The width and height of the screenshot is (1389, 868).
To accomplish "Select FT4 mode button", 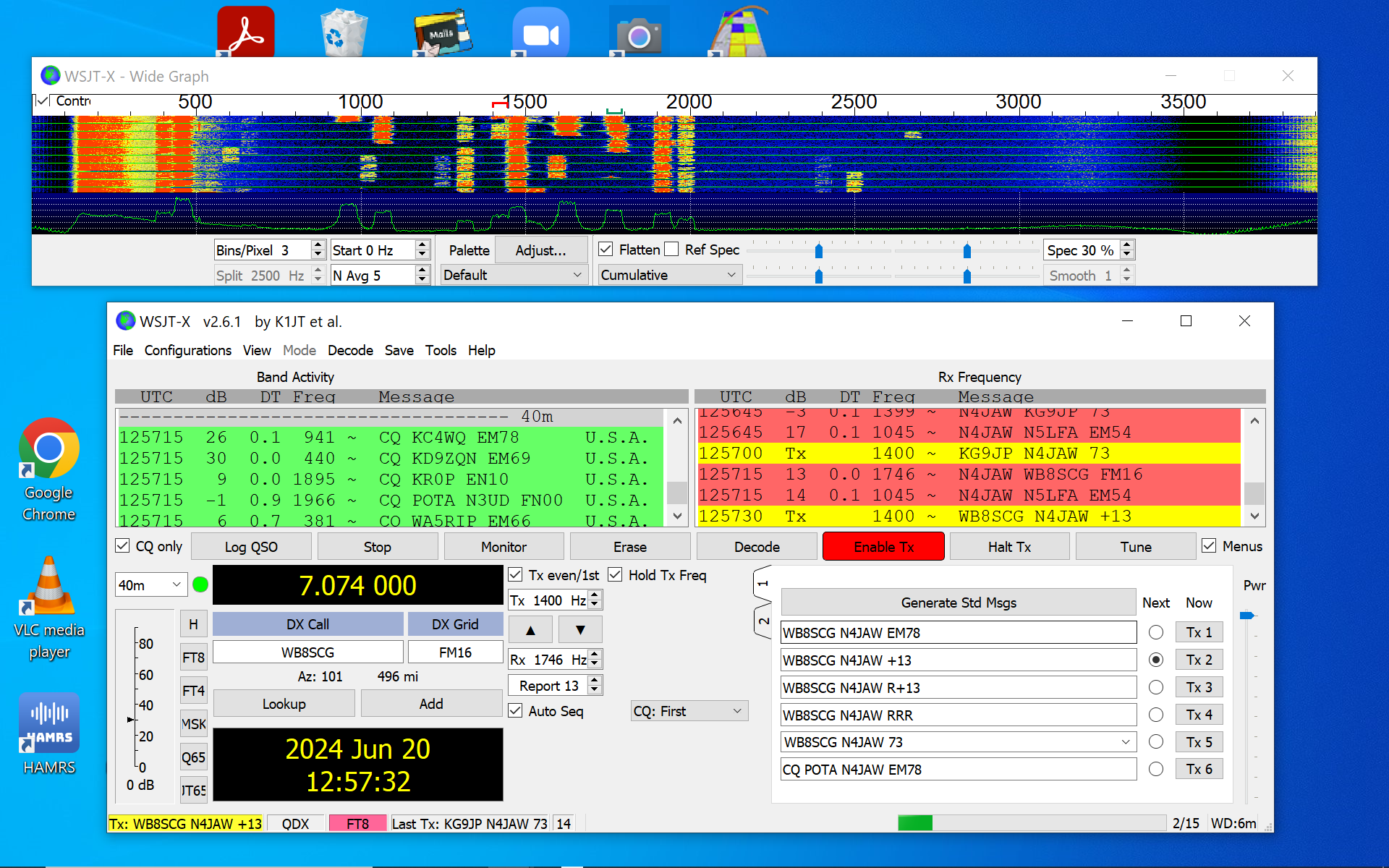I will (x=193, y=691).
